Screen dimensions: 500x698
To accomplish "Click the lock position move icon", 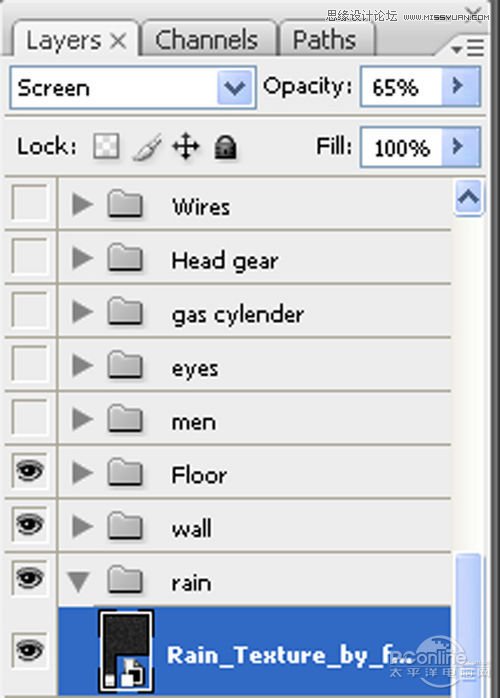I will (186, 146).
